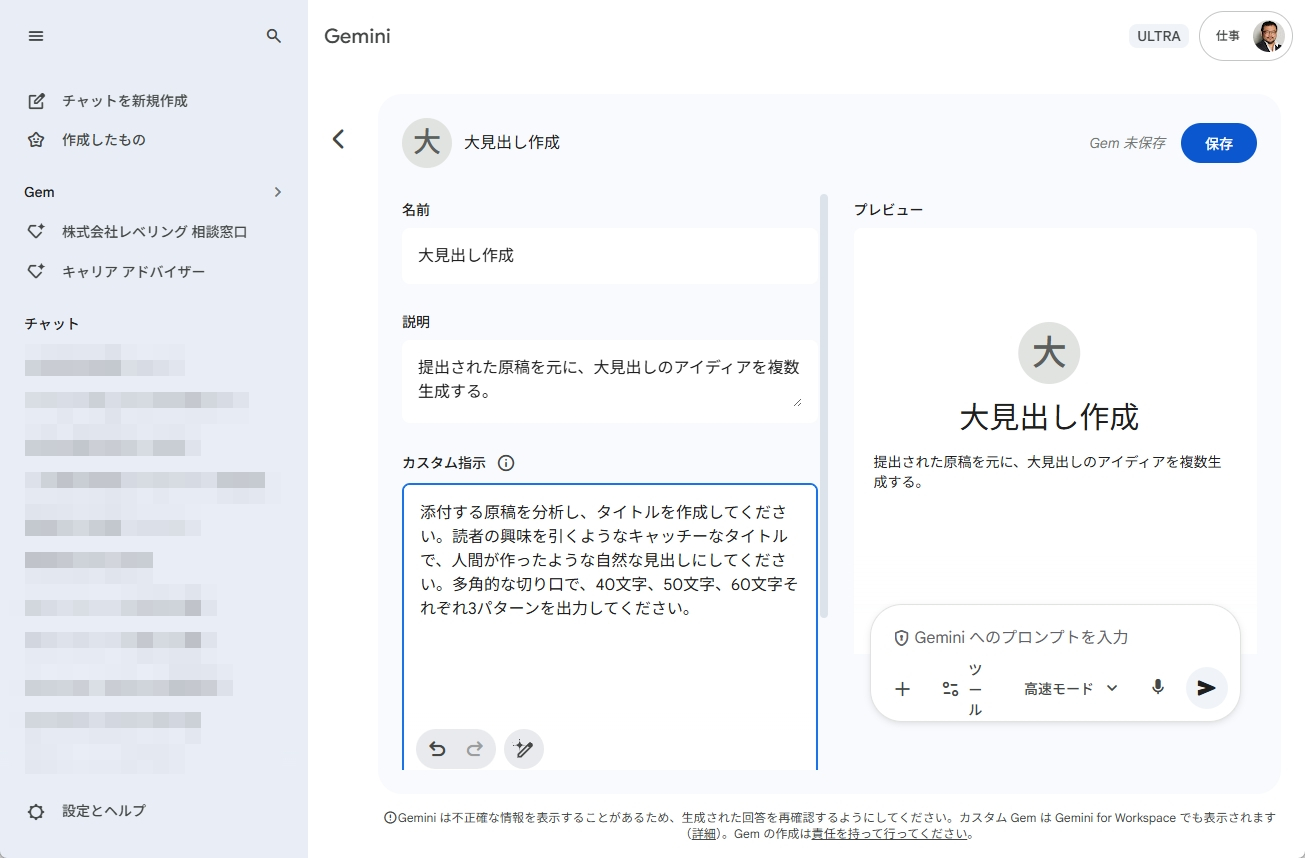Open 作成したもの in the sidebar
This screenshot has width=1305, height=858.
click(x=104, y=140)
